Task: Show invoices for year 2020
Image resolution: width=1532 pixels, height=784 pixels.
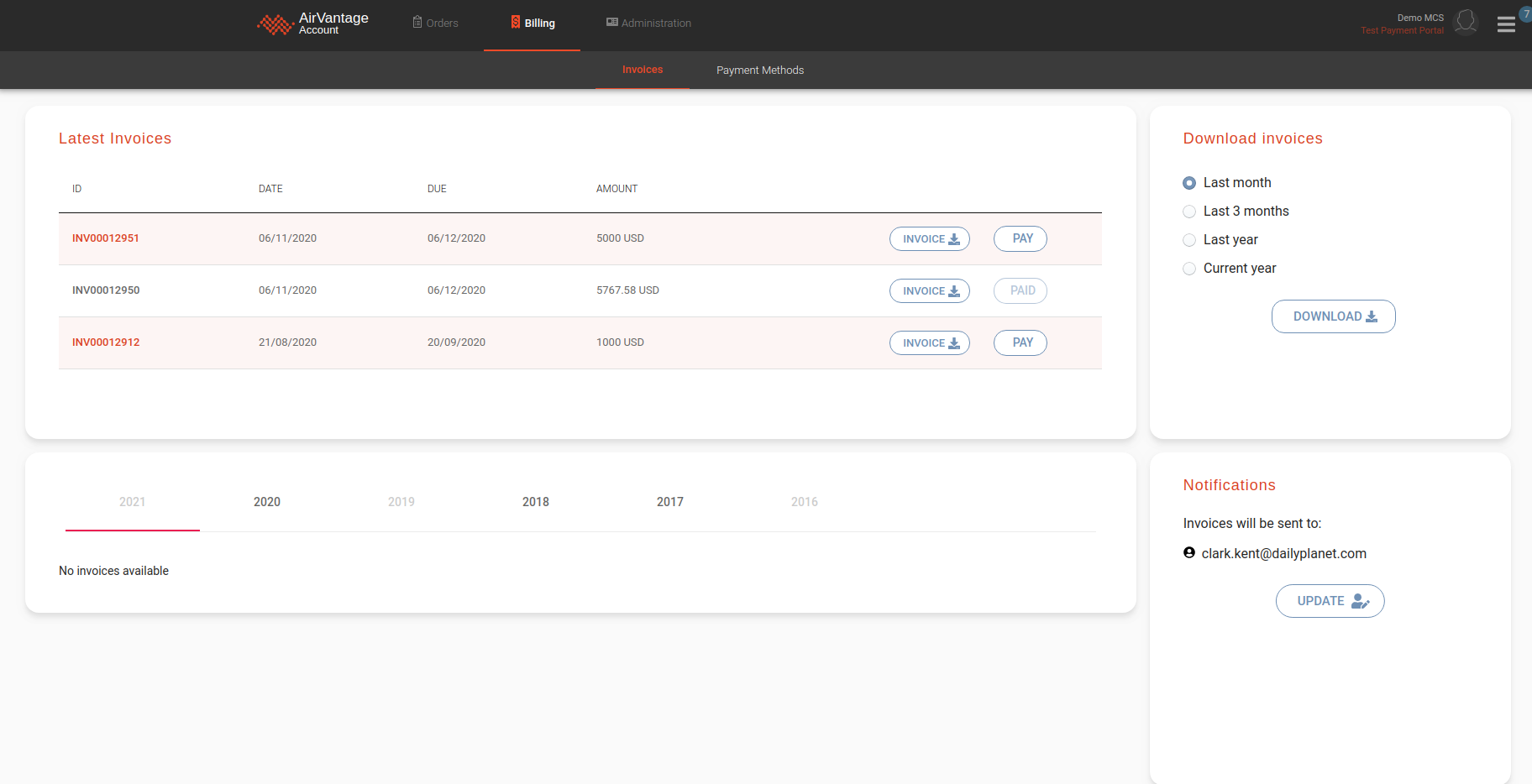Action: click(267, 502)
